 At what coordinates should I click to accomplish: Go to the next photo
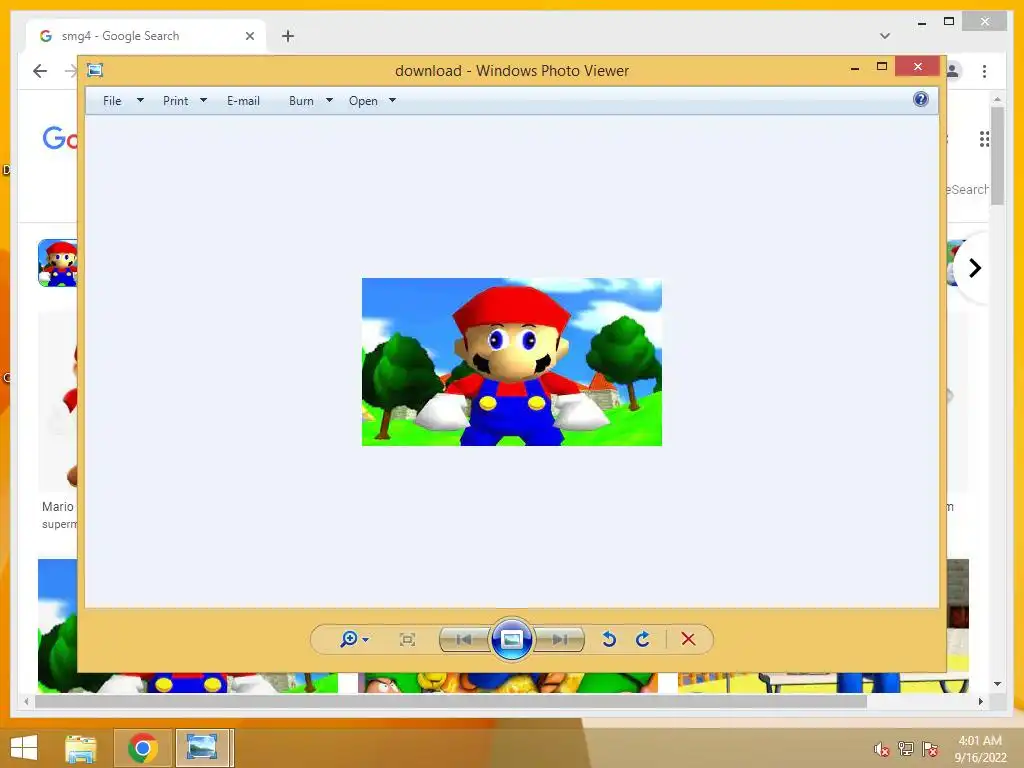point(560,639)
